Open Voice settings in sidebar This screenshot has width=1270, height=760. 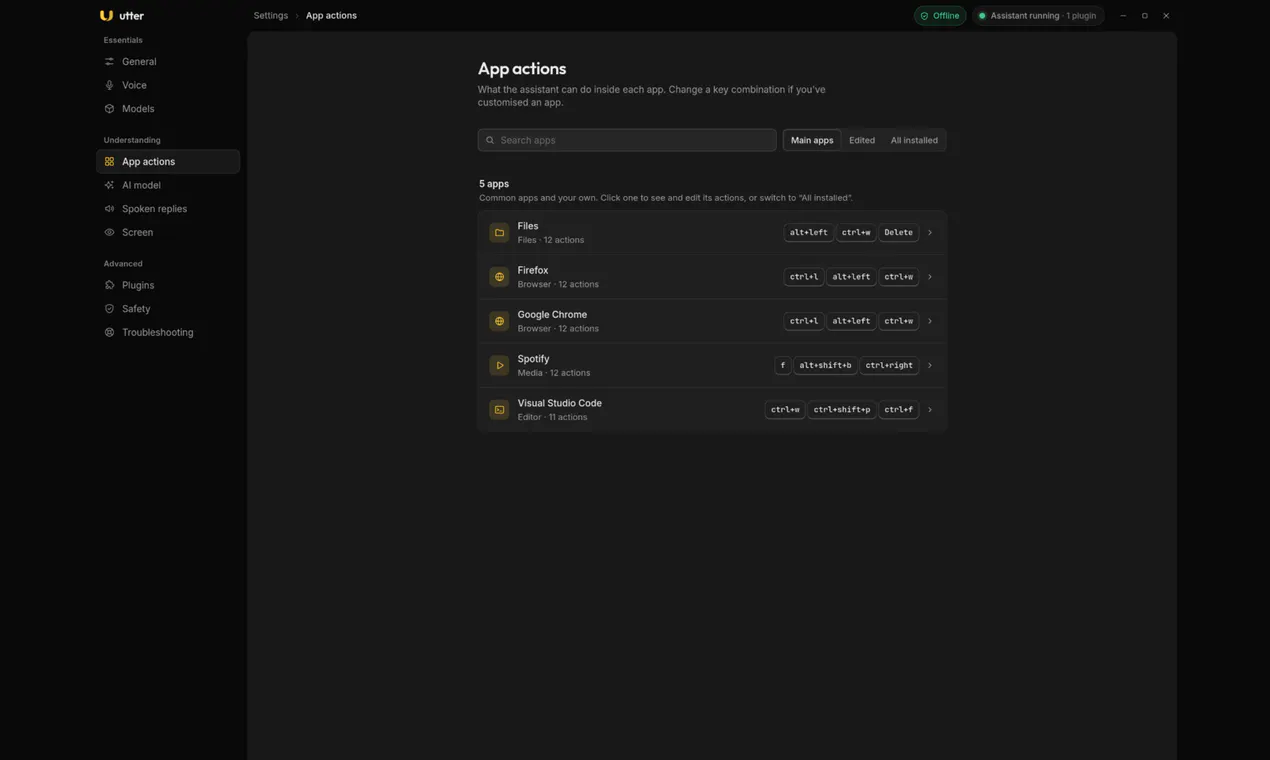168,85
